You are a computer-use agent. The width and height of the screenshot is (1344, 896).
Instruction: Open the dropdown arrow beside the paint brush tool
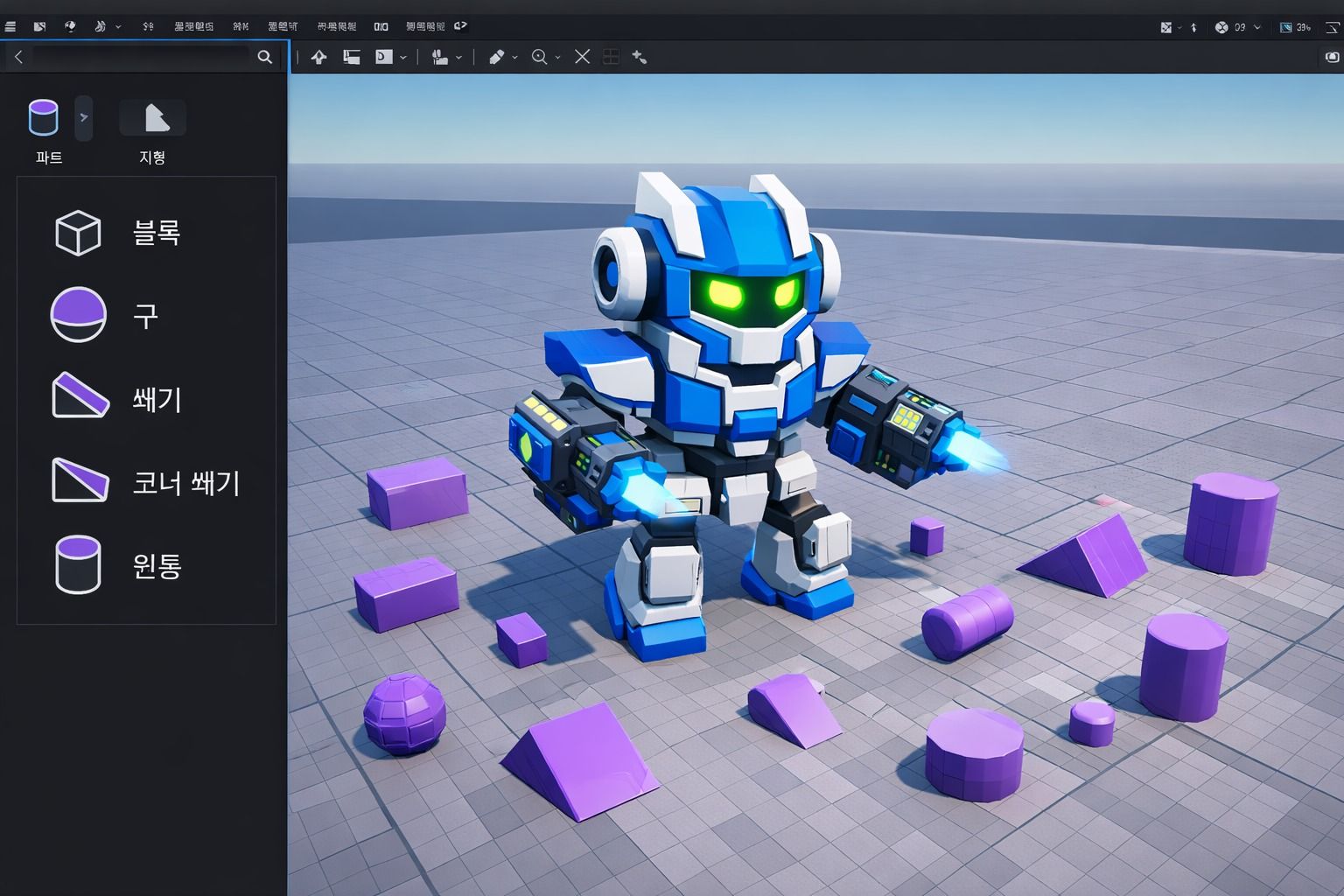[515, 58]
